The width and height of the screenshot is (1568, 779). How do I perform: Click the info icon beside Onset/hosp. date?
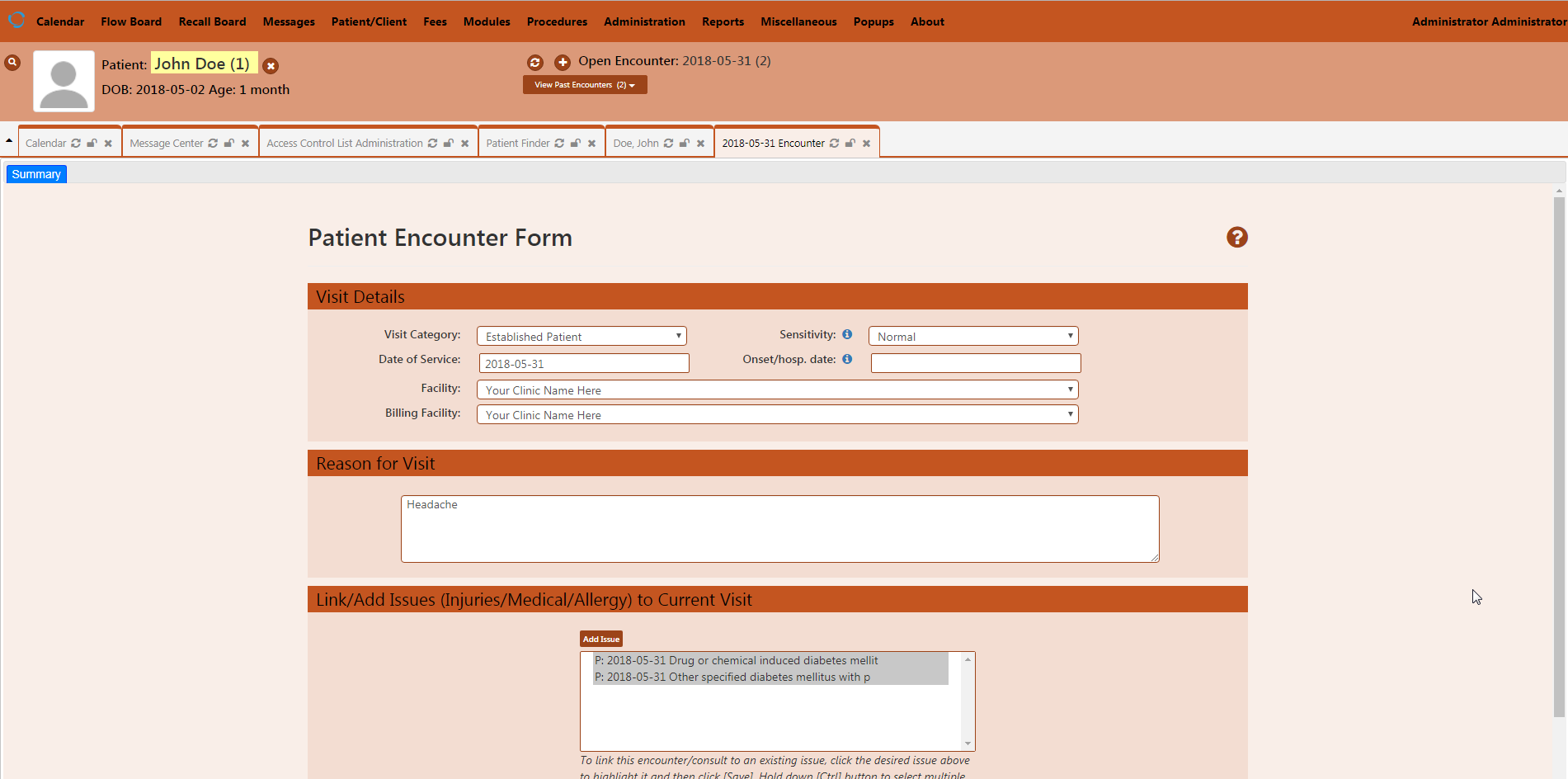tap(847, 359)
